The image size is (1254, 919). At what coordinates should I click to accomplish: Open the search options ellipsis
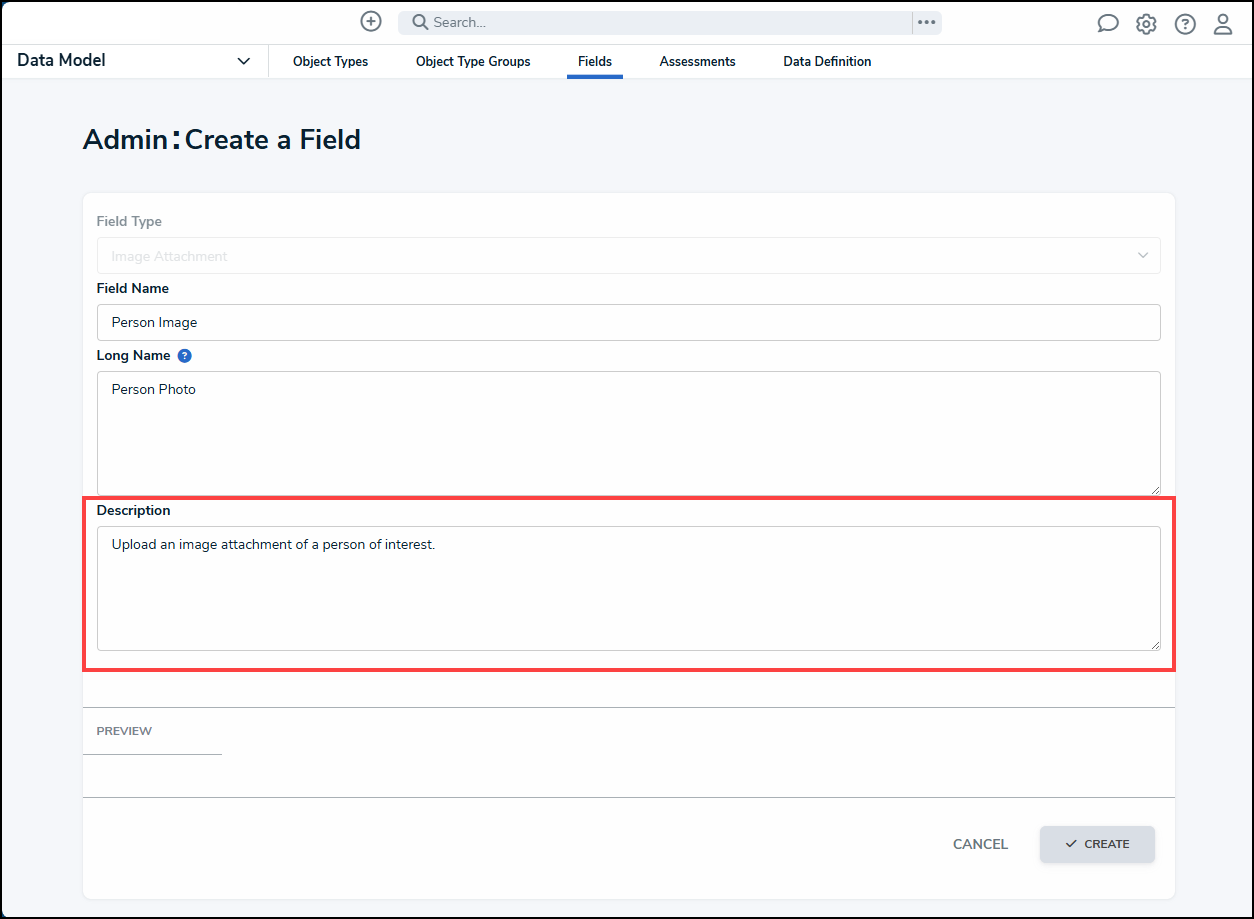click(x=927, y=22)
